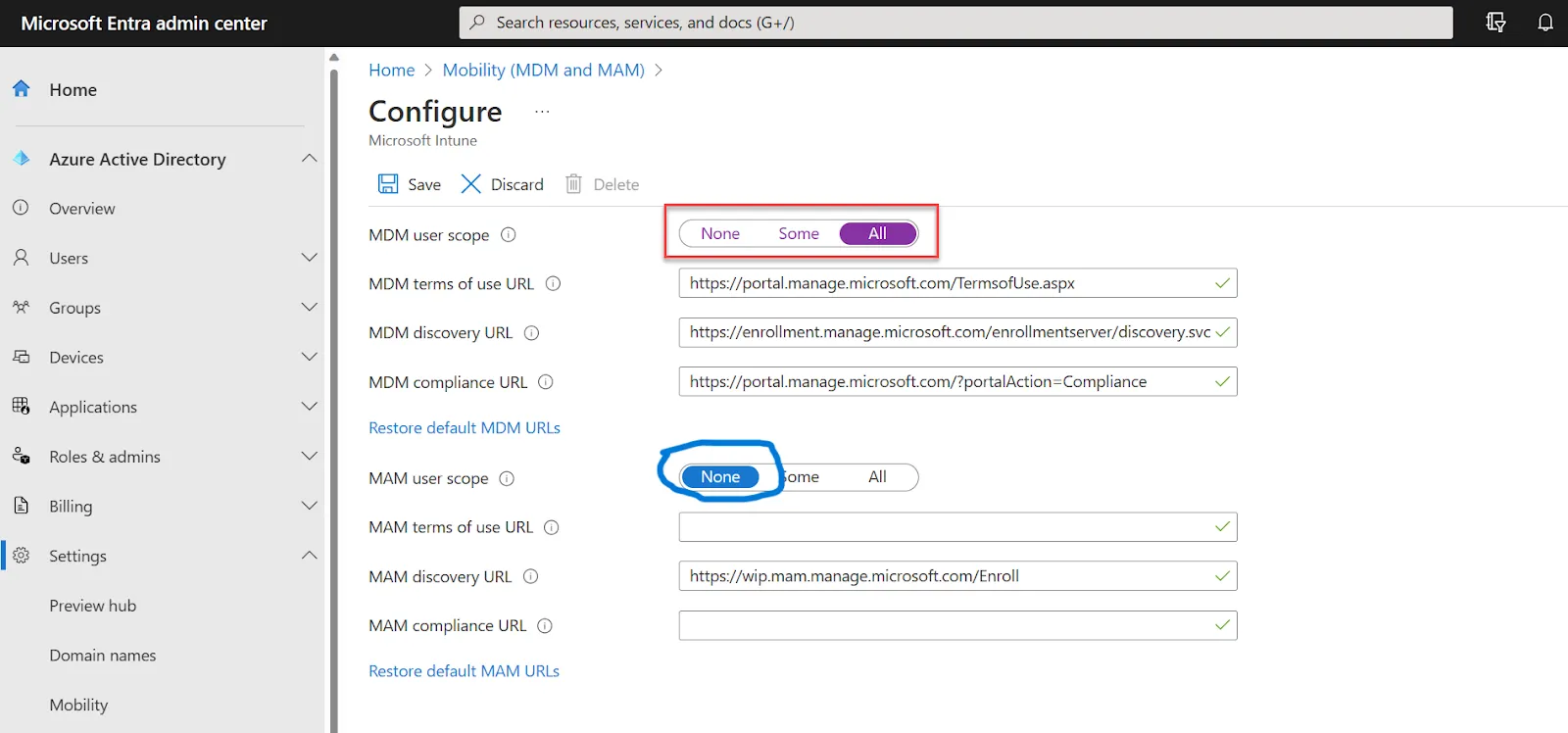Screen dimensions: 1568x733
Task: Open Domain names in sidebar
Action: pyautogui.click(x=103, y=656)
